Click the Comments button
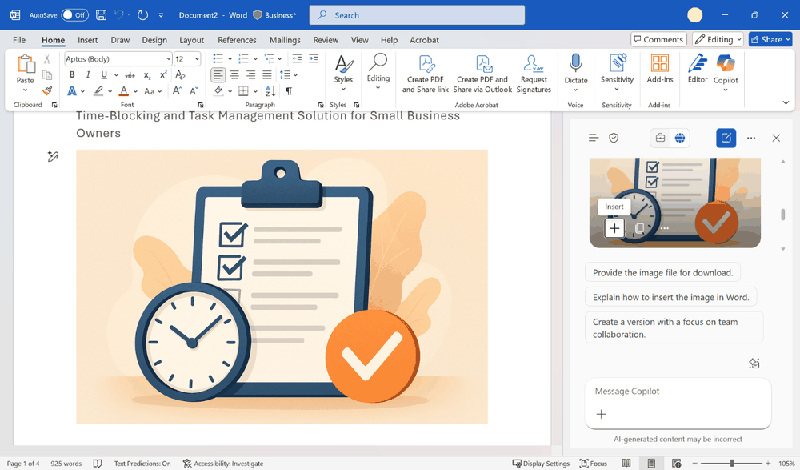 (658, 39)
